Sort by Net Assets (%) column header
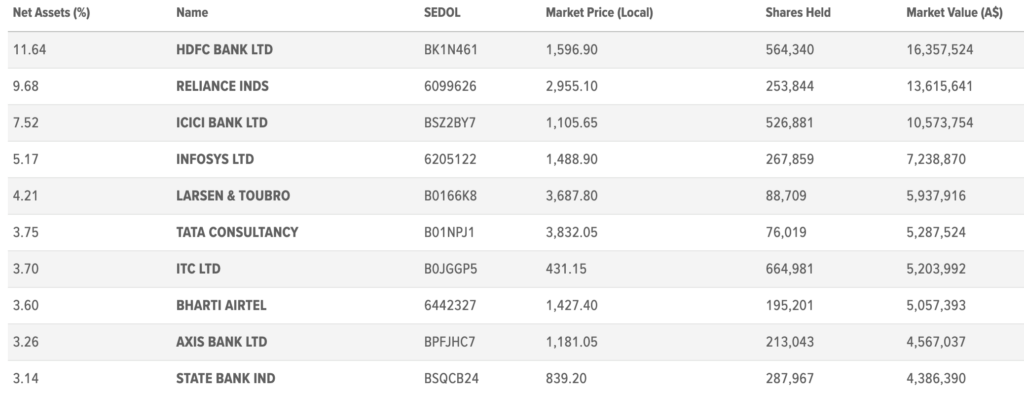The width and height of the screenshot is (1024, 393). (x=51, y=13)
